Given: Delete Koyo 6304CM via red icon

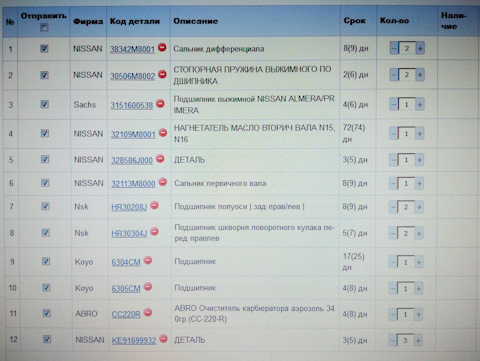Looking at the screenshot, I should click(x=148, y=260).
